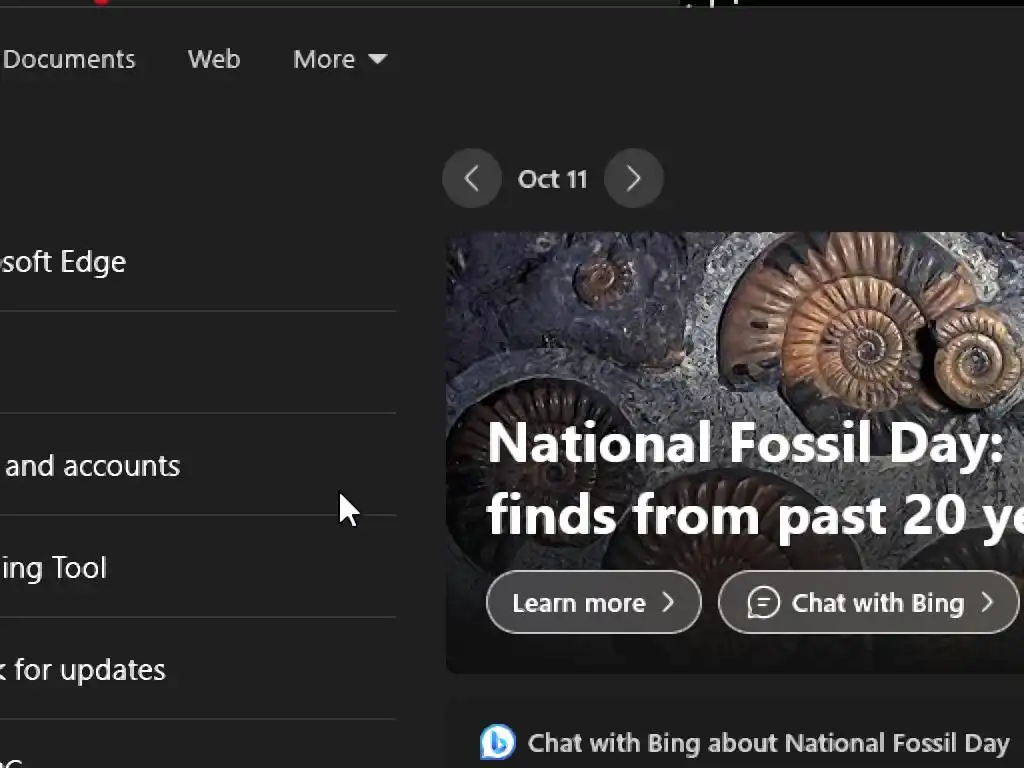Viewport: 1024px width, 768px height.
Task: Open the More search filters menu
Action: [x=324, y=59]
